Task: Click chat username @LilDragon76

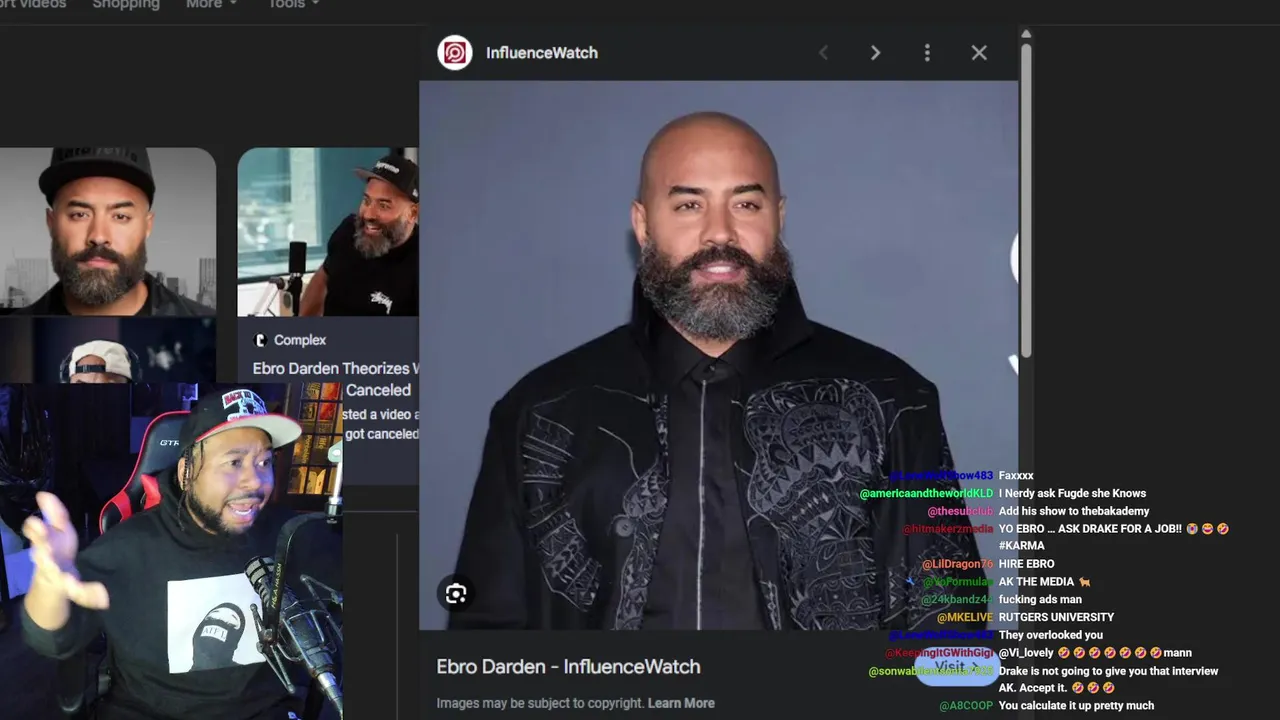Action: (957, 564)
